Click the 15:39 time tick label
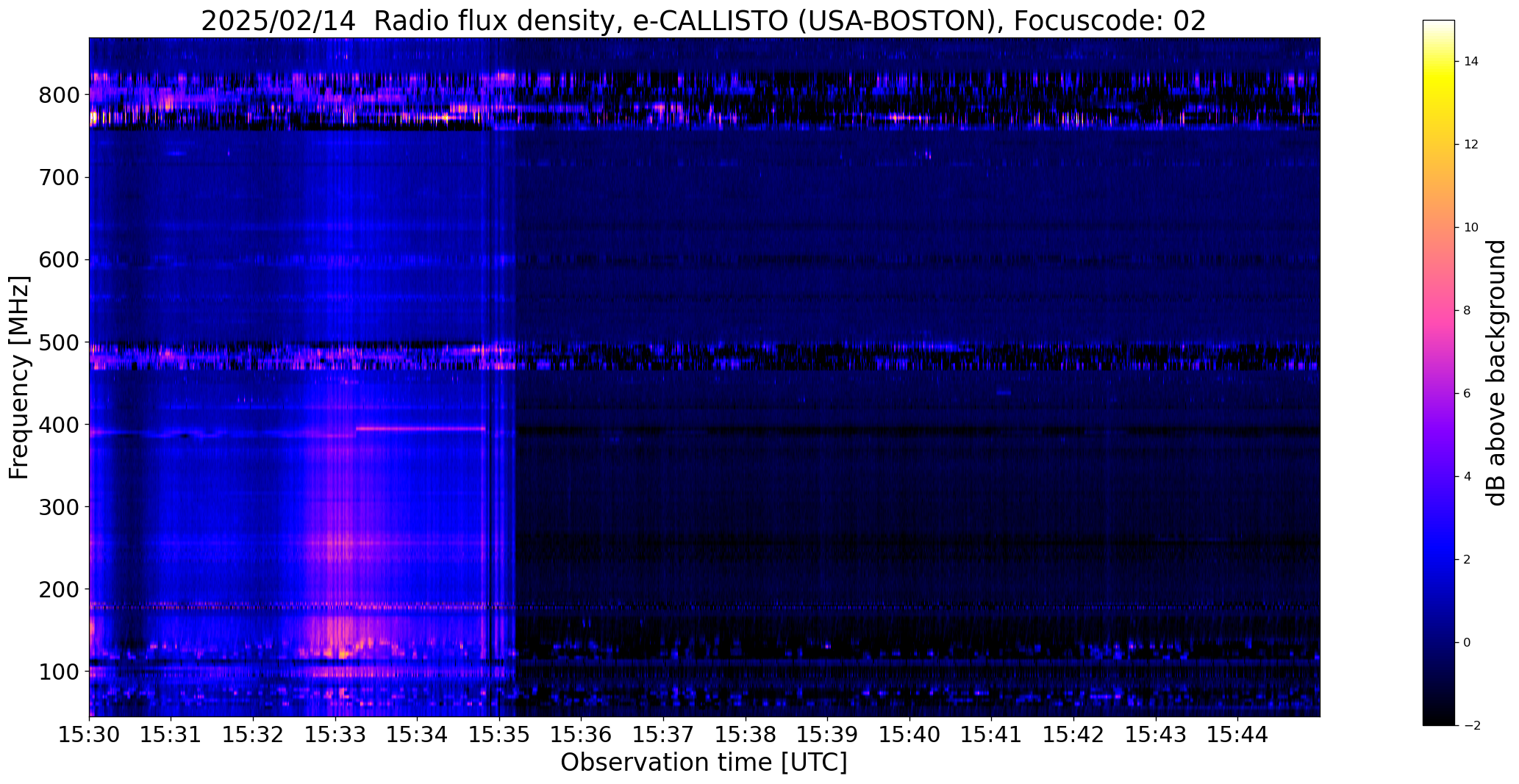 click(827, 735)
